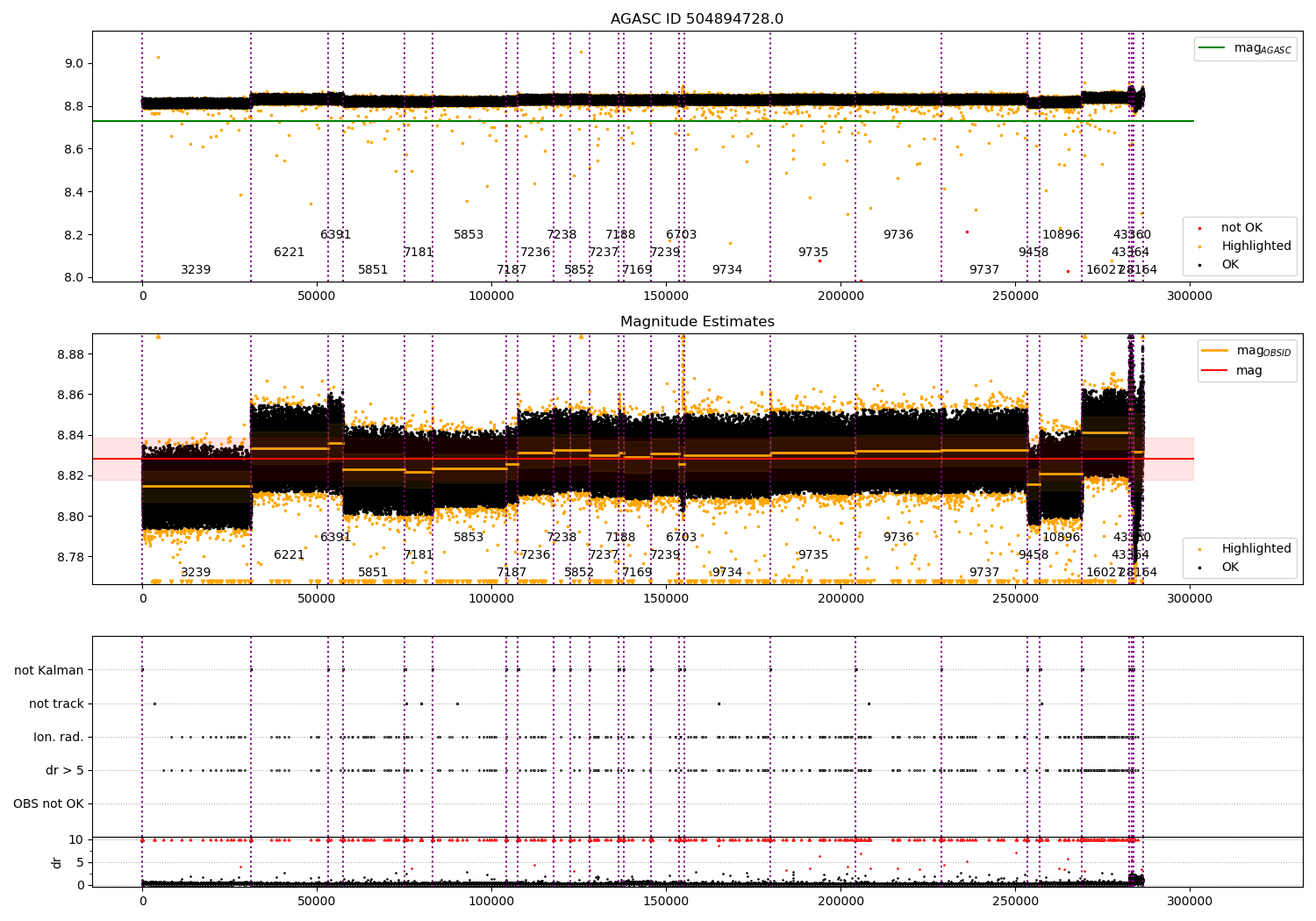Click 'Highlighted' legend entry in AGASC ID plot
The width and height of the screenshot is (1316, 921).
tap(1245, 246)
